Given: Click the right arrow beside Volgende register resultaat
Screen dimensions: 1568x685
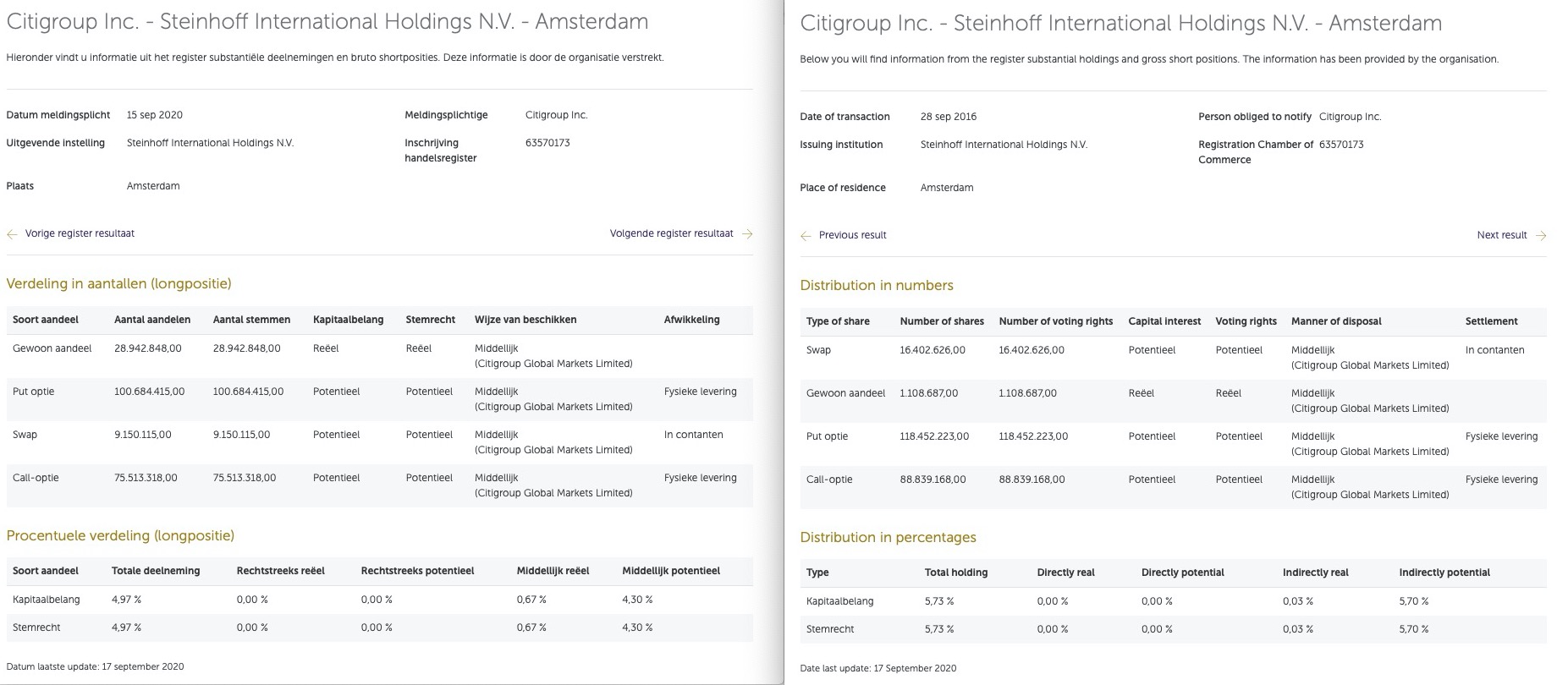Looking at the screenshot, I should (x=747, y=234).
